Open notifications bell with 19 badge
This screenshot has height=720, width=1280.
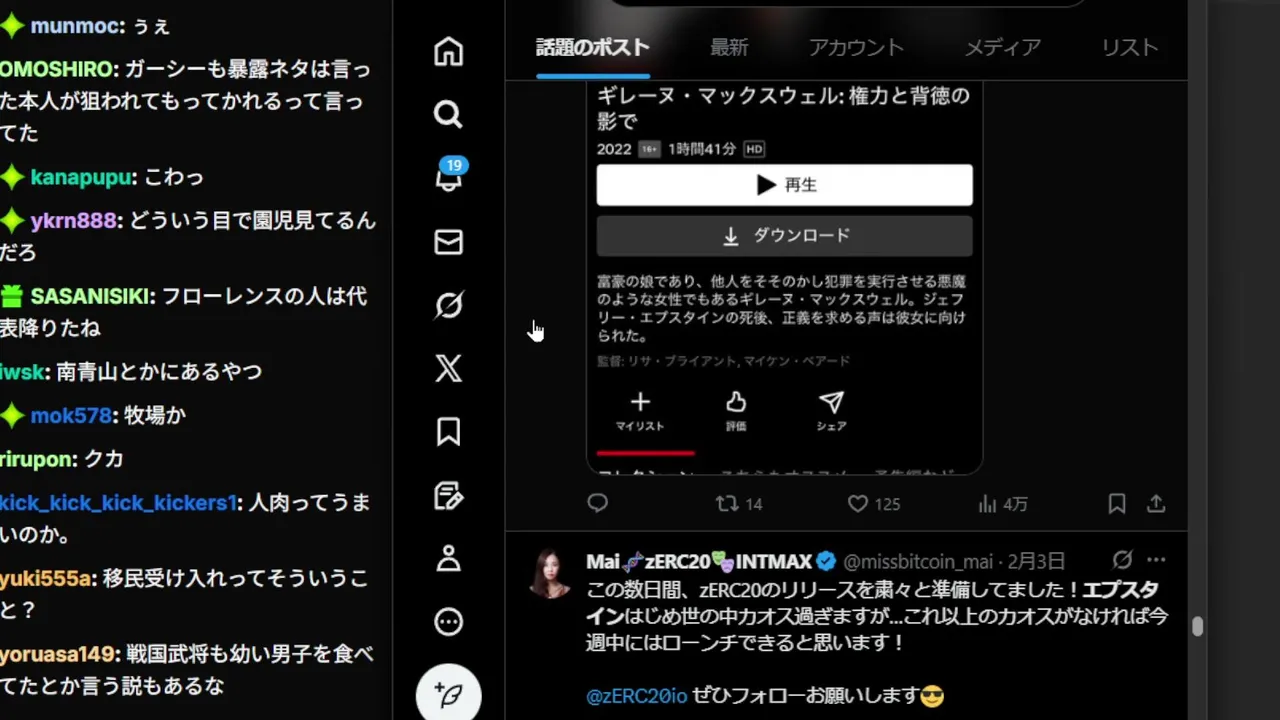449,176
